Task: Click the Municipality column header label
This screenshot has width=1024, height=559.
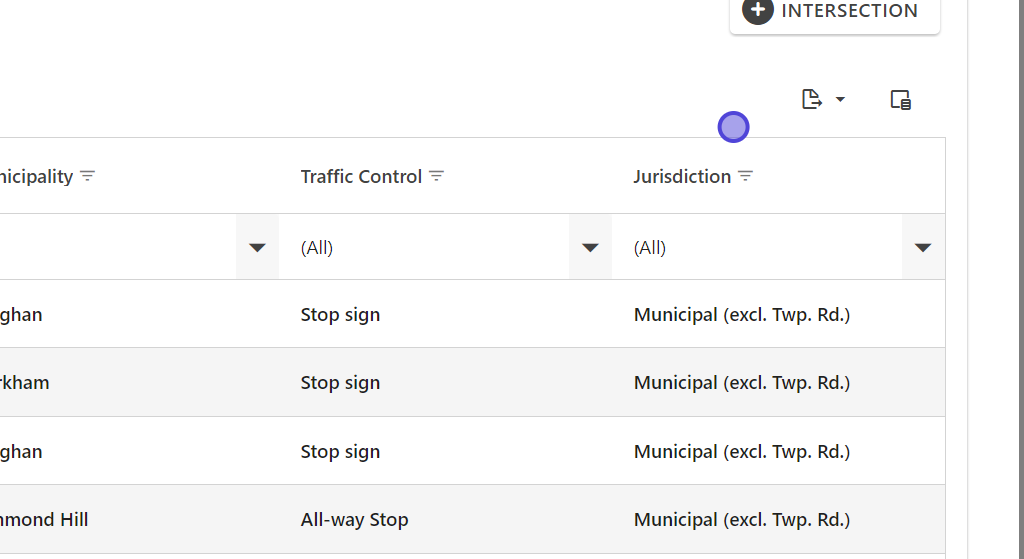Action: point(37,176)
